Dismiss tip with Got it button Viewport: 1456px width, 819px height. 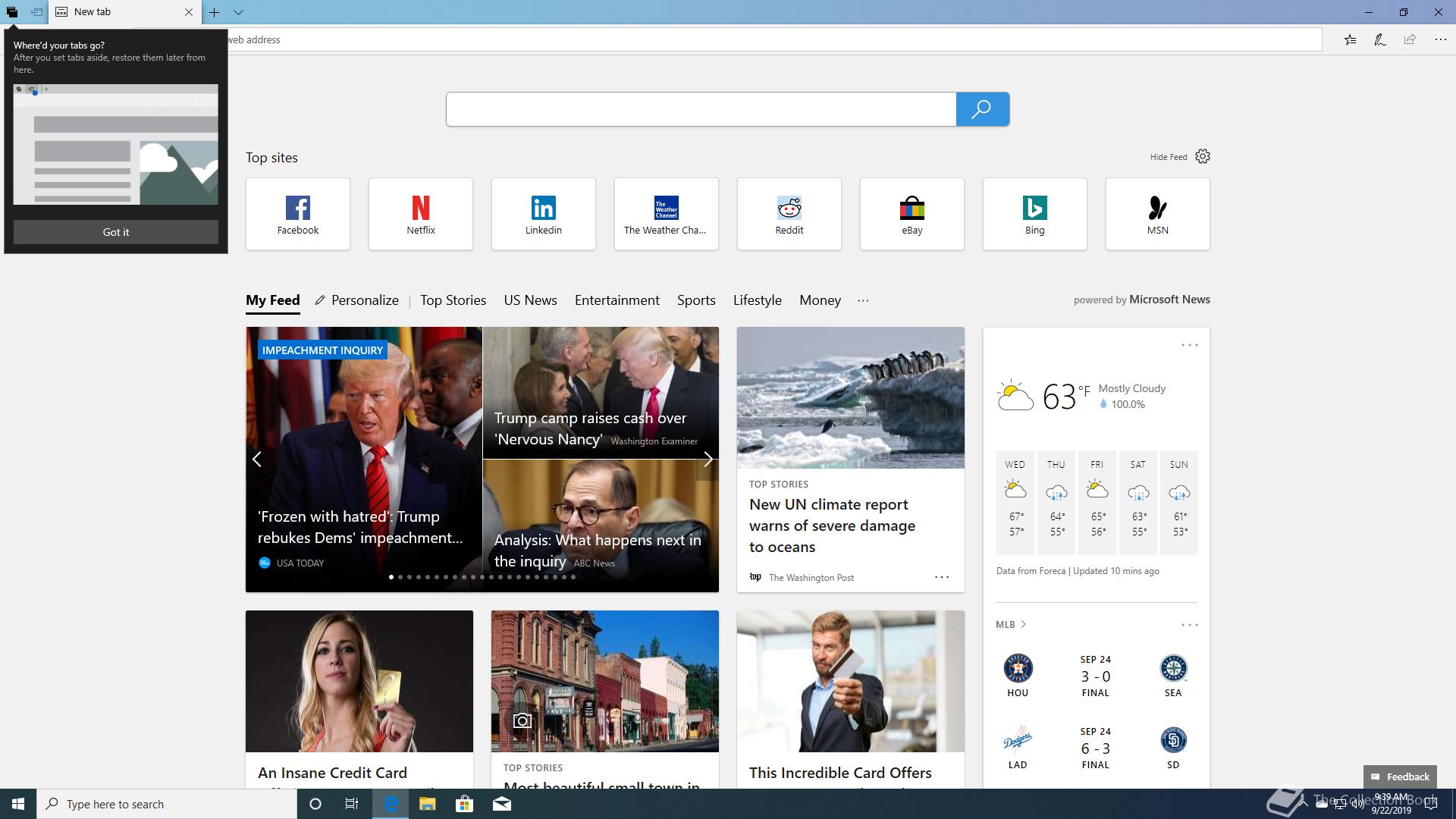116,232
